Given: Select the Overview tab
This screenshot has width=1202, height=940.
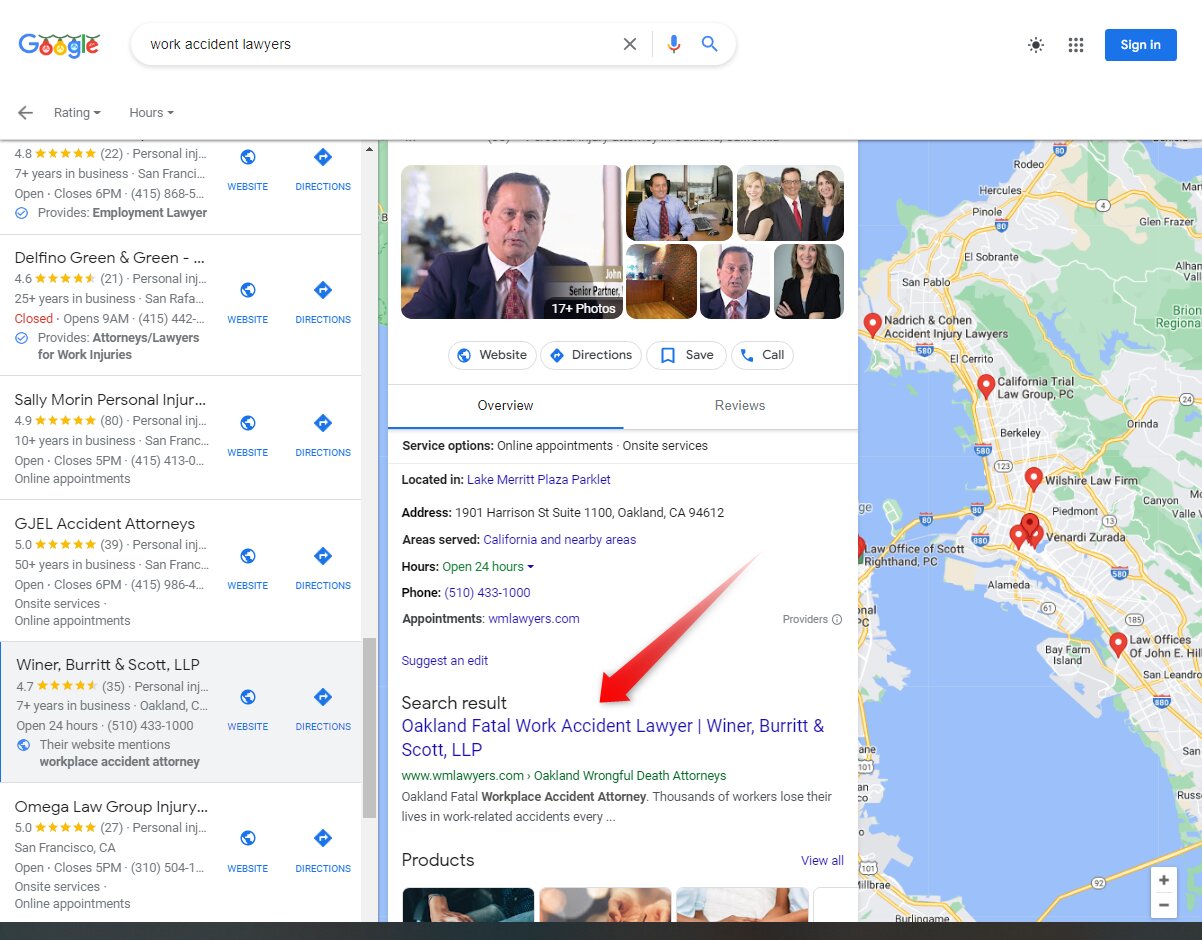Looking at the screenshot, I should [505, 406].
